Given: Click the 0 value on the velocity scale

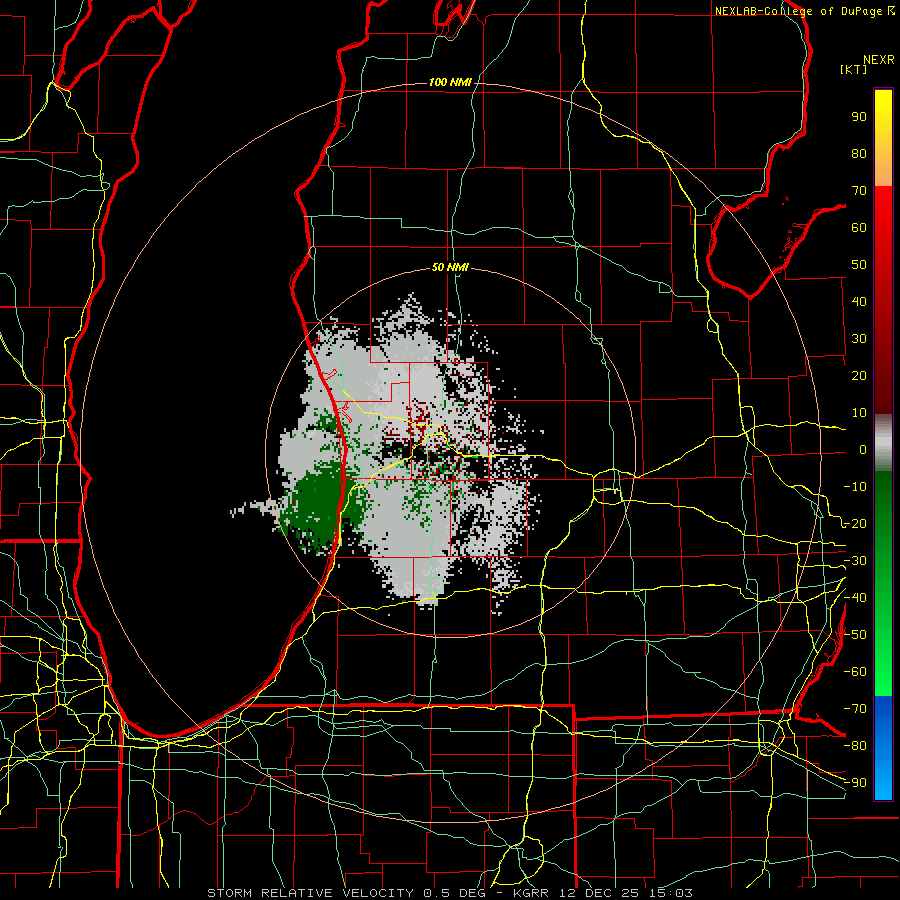Looking at the screenshot, I should 863,449.
